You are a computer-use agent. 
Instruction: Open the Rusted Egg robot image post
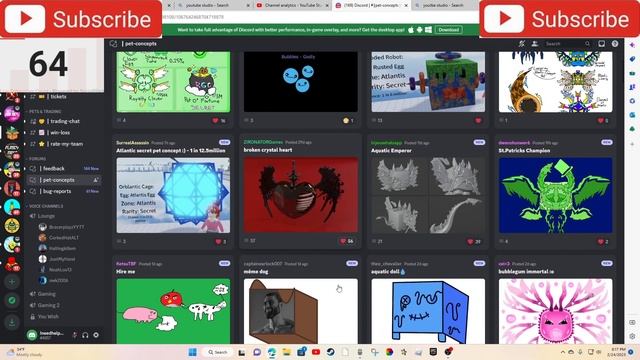coord(428,82)
